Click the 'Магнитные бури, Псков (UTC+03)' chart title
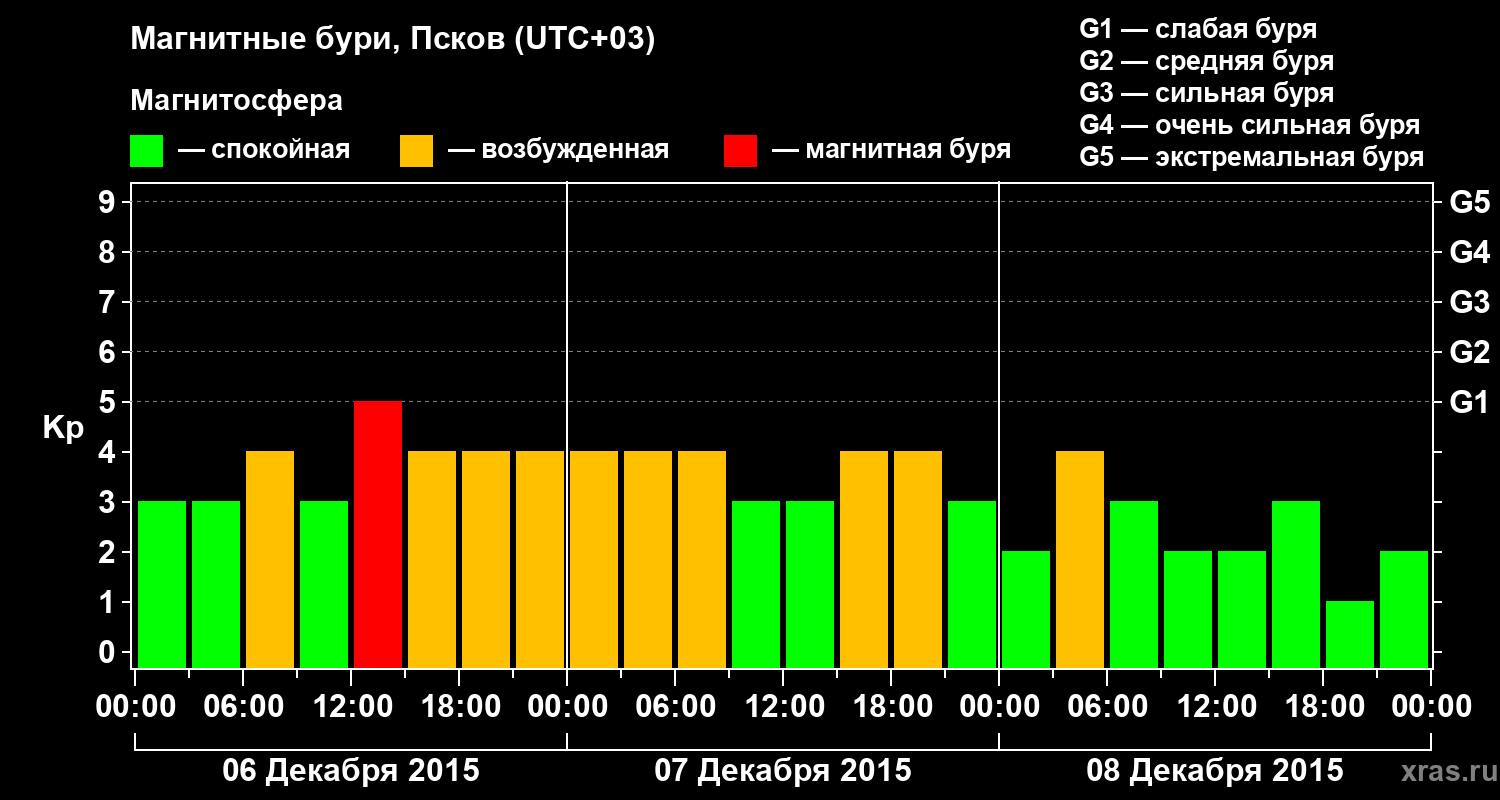Image resolution: width=1500 pixels, height=800 pixels. (x=393, y=41)
